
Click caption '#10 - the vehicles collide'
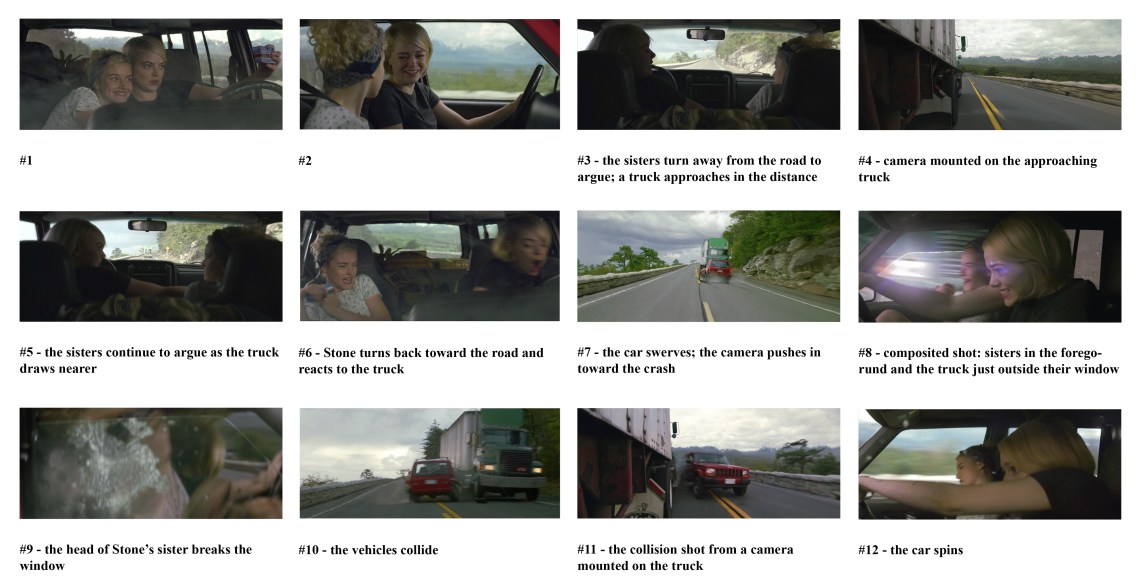369,550
